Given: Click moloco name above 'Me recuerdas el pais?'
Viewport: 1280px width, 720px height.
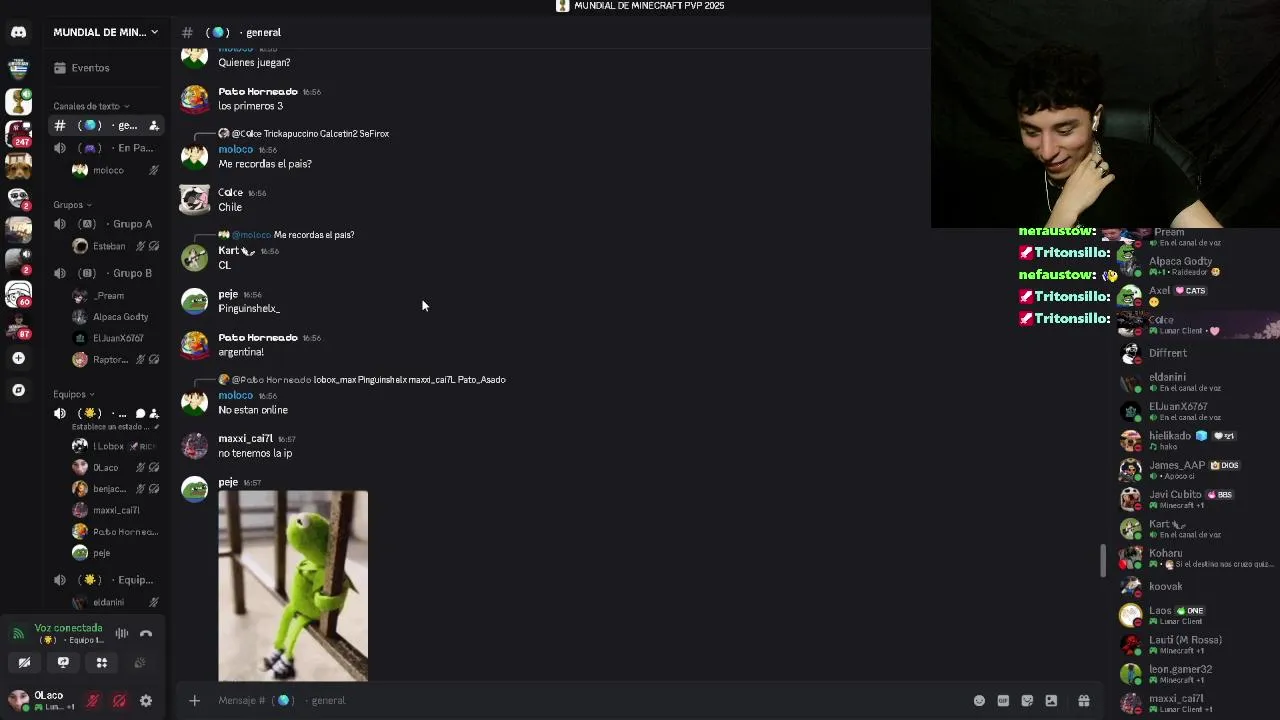Looking at the screenshot, I should point(236,149).
